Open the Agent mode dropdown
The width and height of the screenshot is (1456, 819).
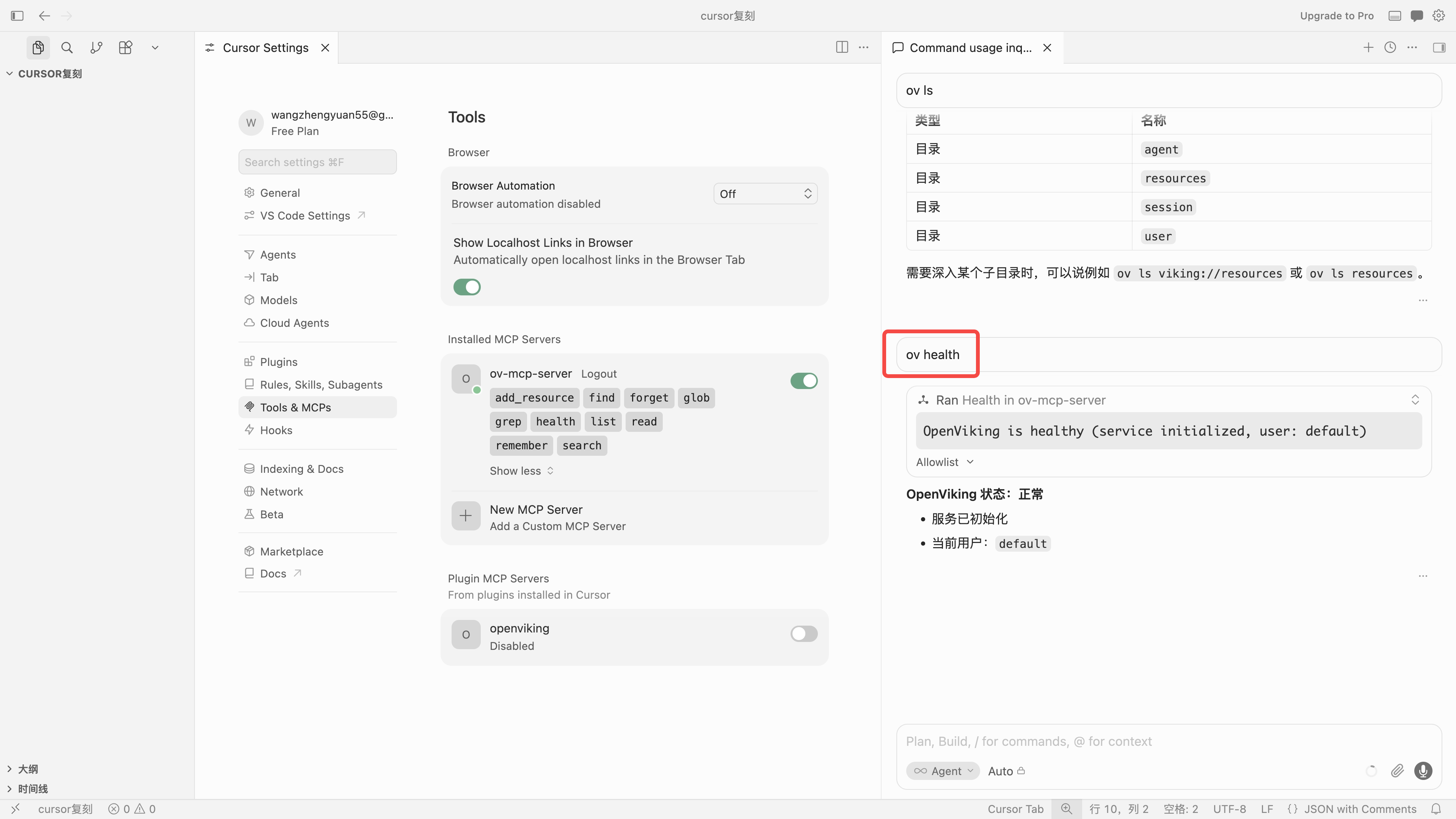(x=942, y=771)
